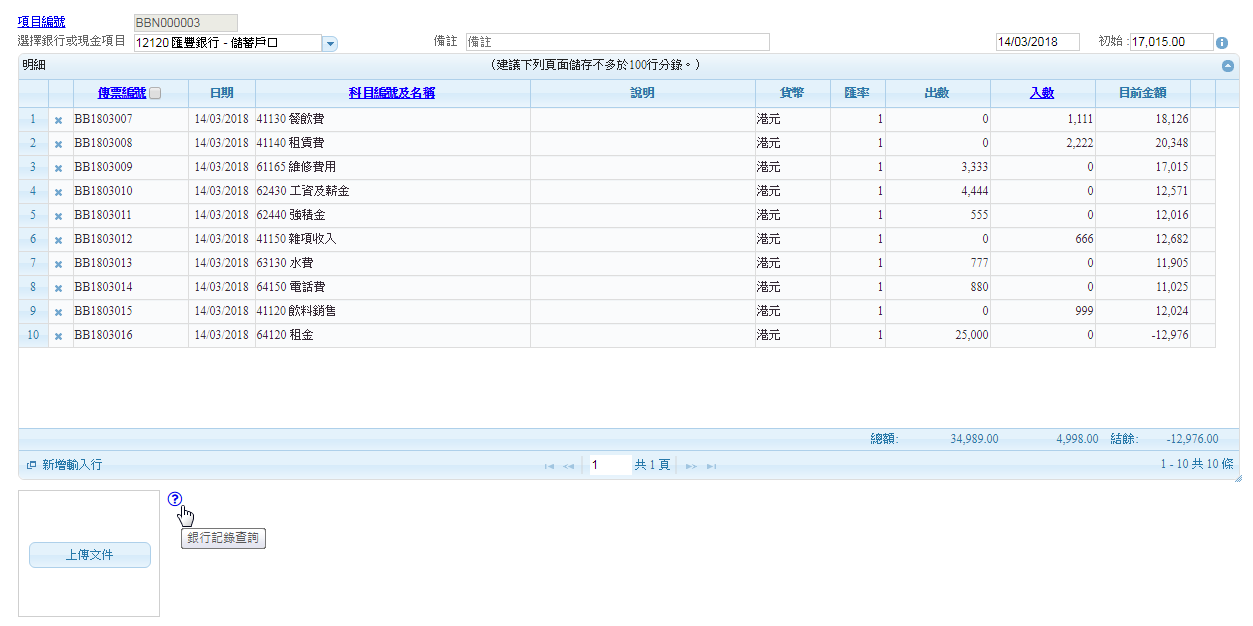Sort by 科目編號及名稱 column header
Screen dimensions: 1253x626
click(392, 93)
